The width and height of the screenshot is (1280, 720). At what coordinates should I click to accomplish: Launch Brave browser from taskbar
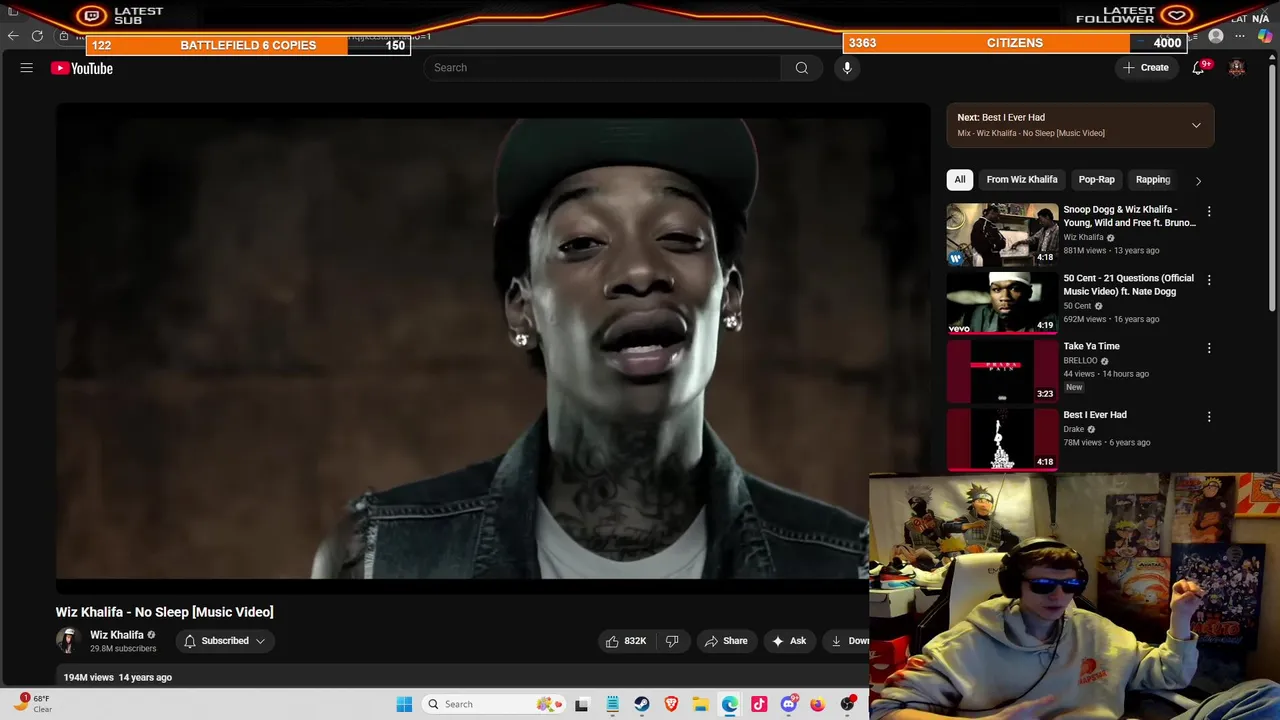[x=671, y=704]
